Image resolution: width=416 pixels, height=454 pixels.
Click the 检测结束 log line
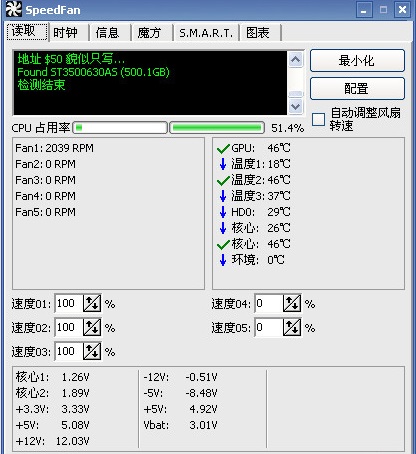(x=41, y=85)
